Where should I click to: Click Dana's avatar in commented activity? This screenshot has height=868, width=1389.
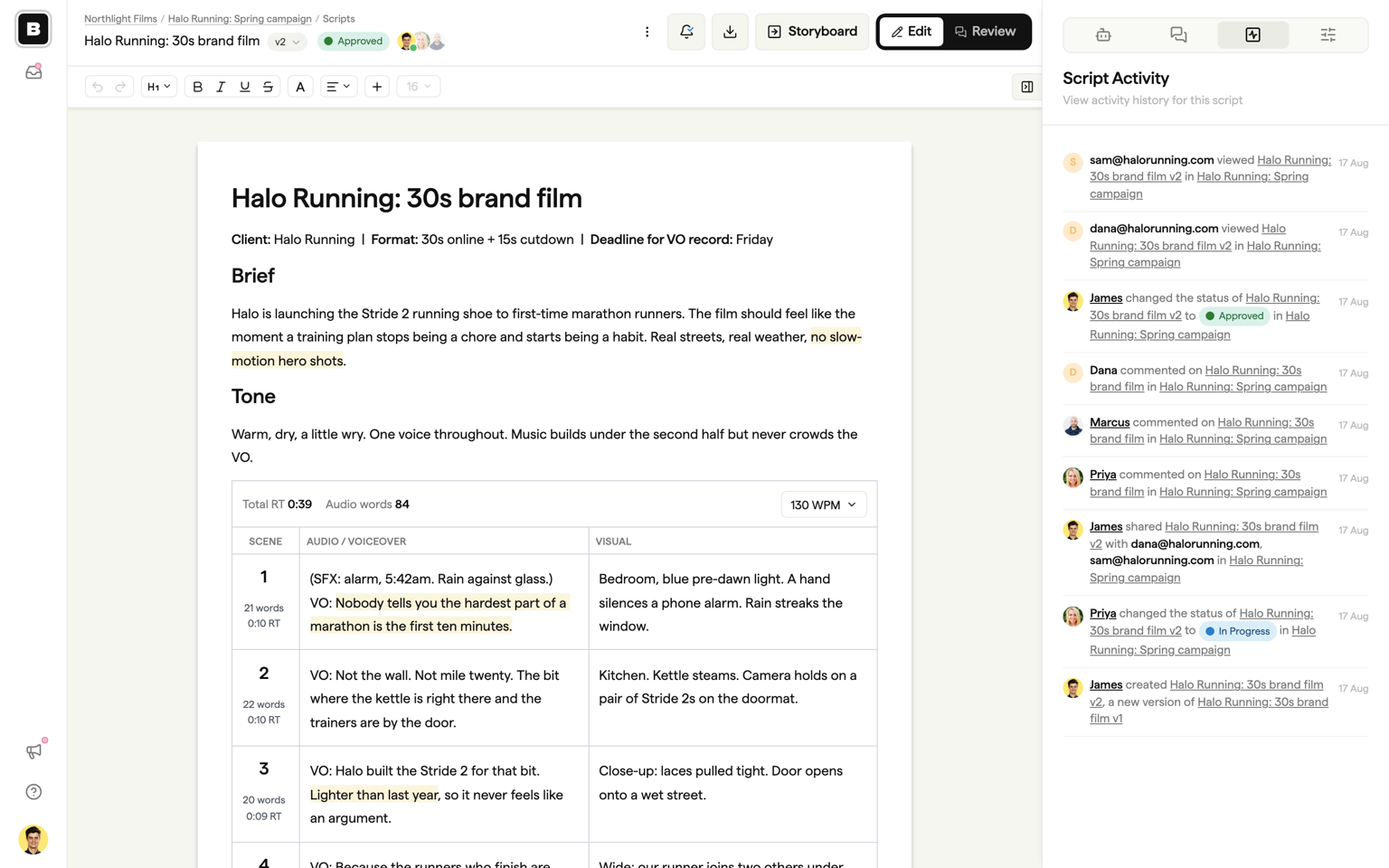click(1072, 373)
